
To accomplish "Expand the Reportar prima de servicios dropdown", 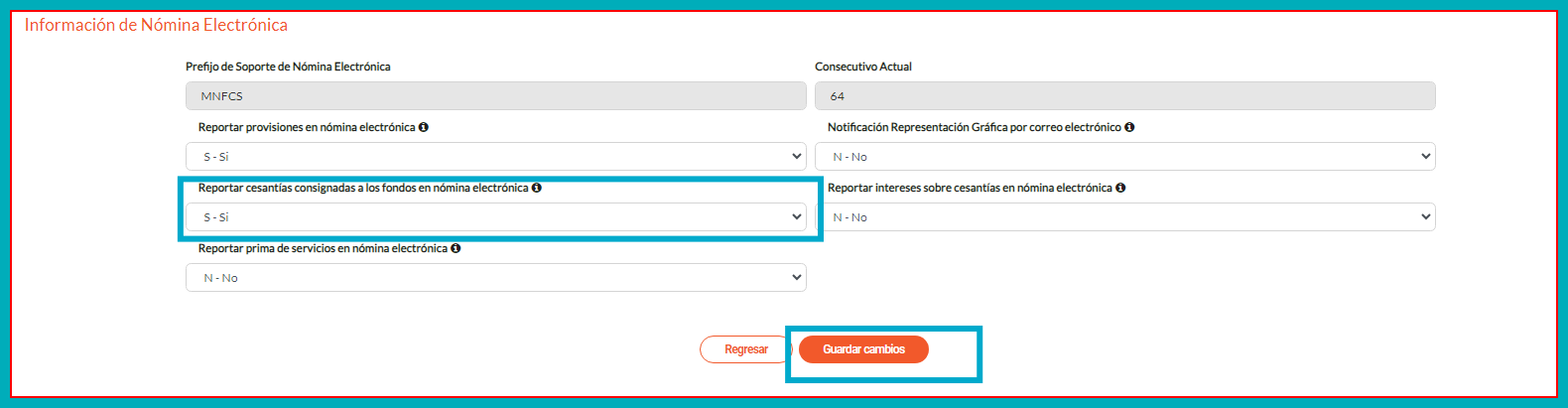I will pyautogui.click(x=495, y=278).
